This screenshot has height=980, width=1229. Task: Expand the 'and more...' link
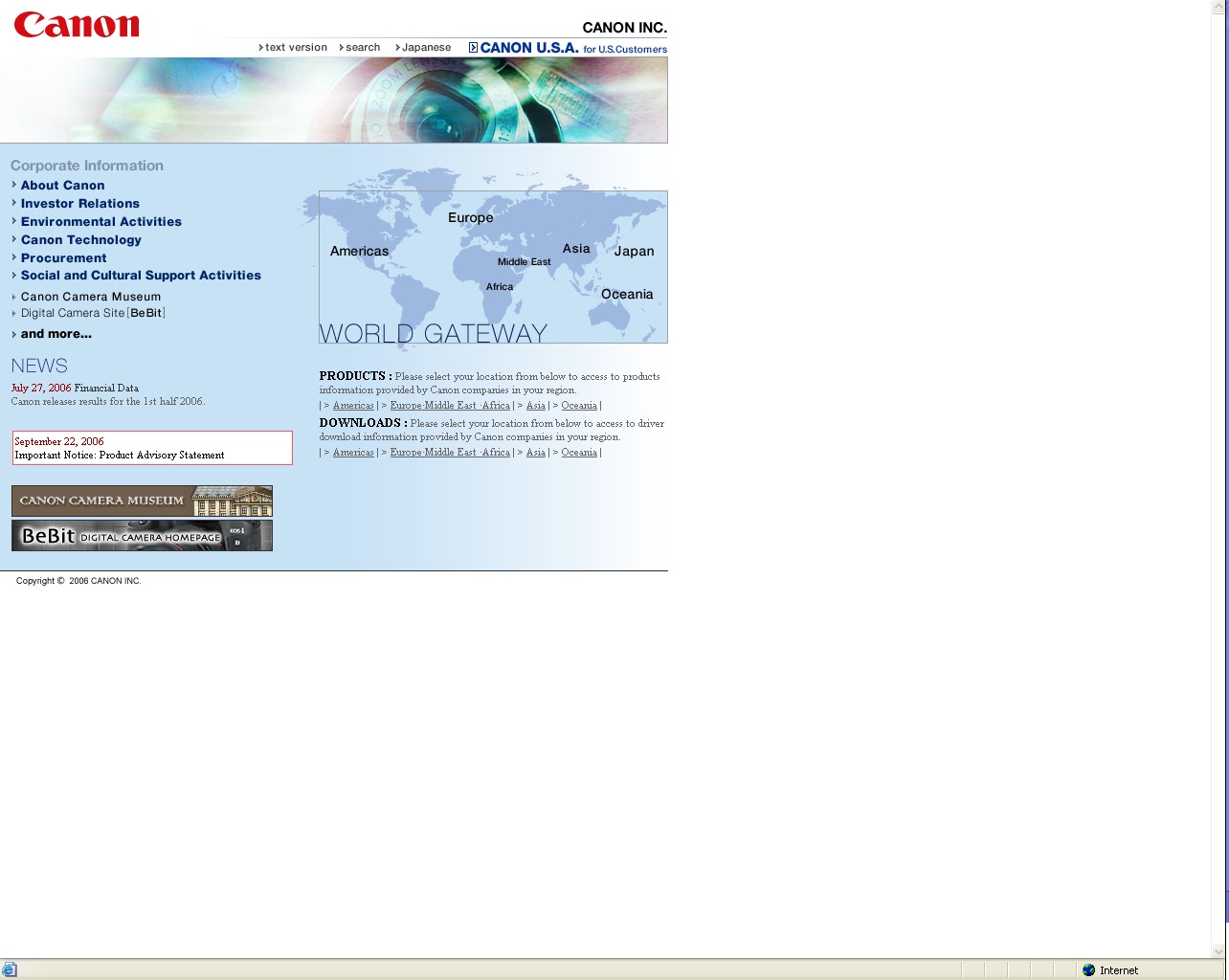click(x=56, y=334)
